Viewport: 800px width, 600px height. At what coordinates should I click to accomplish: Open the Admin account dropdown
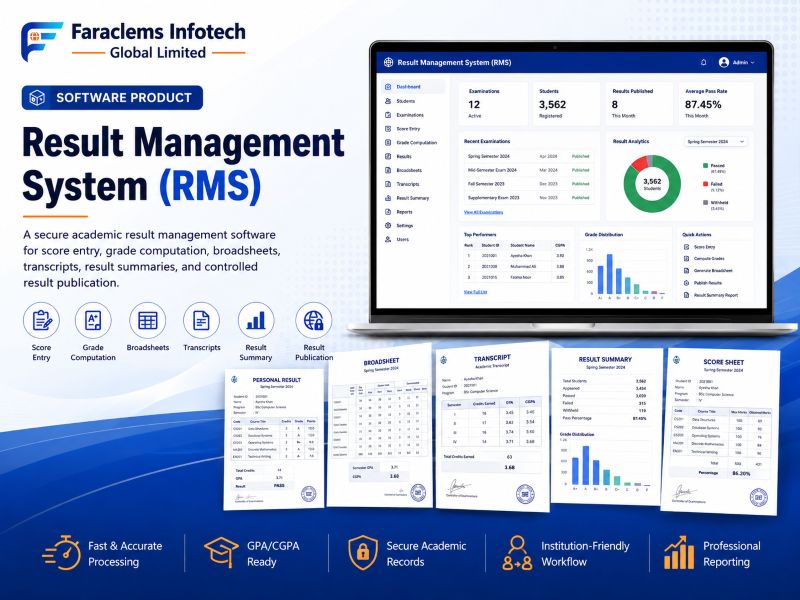pyautogui.click(x=736, y=62)
